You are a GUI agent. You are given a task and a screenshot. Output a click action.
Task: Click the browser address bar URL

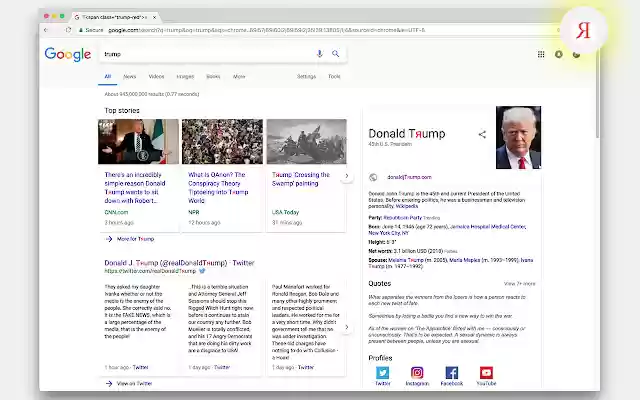pos(266,30)
